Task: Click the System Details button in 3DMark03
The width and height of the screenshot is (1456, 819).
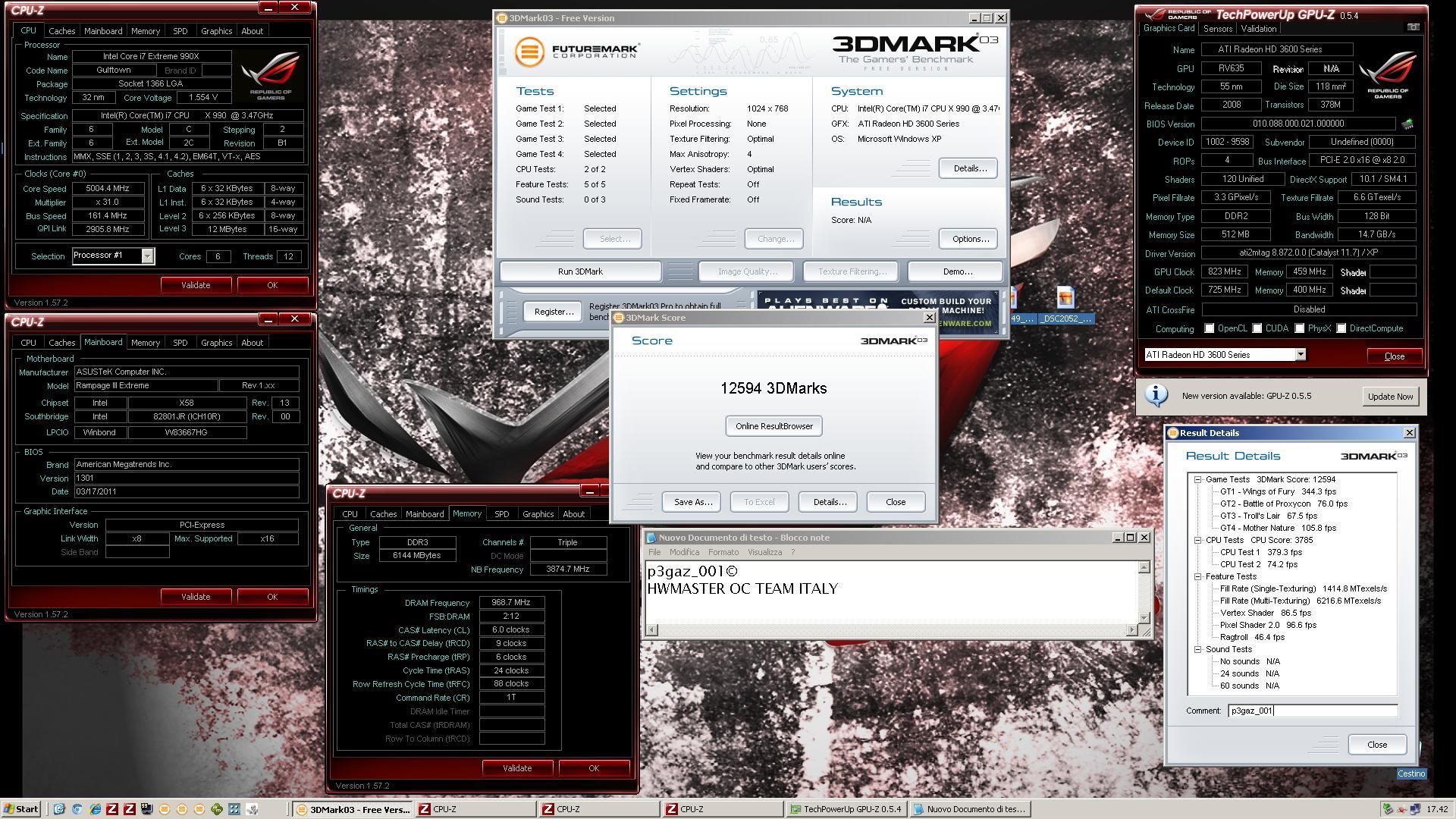Action: coord(968,168)
